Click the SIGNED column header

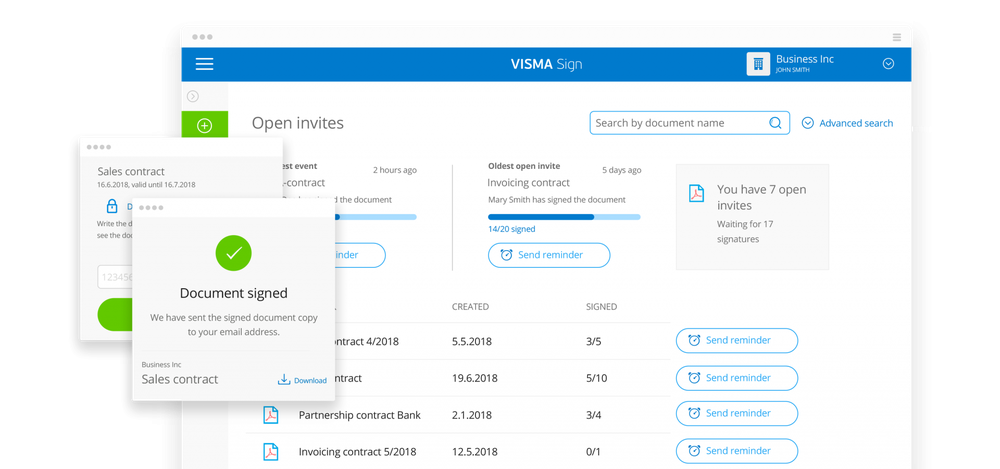[x=601, y=306]
